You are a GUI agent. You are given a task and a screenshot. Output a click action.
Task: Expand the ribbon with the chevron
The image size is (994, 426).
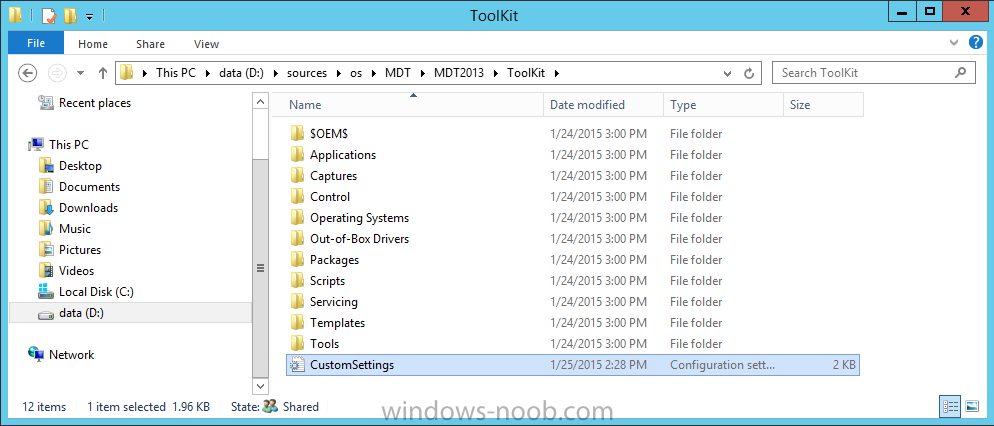(955, 43)
